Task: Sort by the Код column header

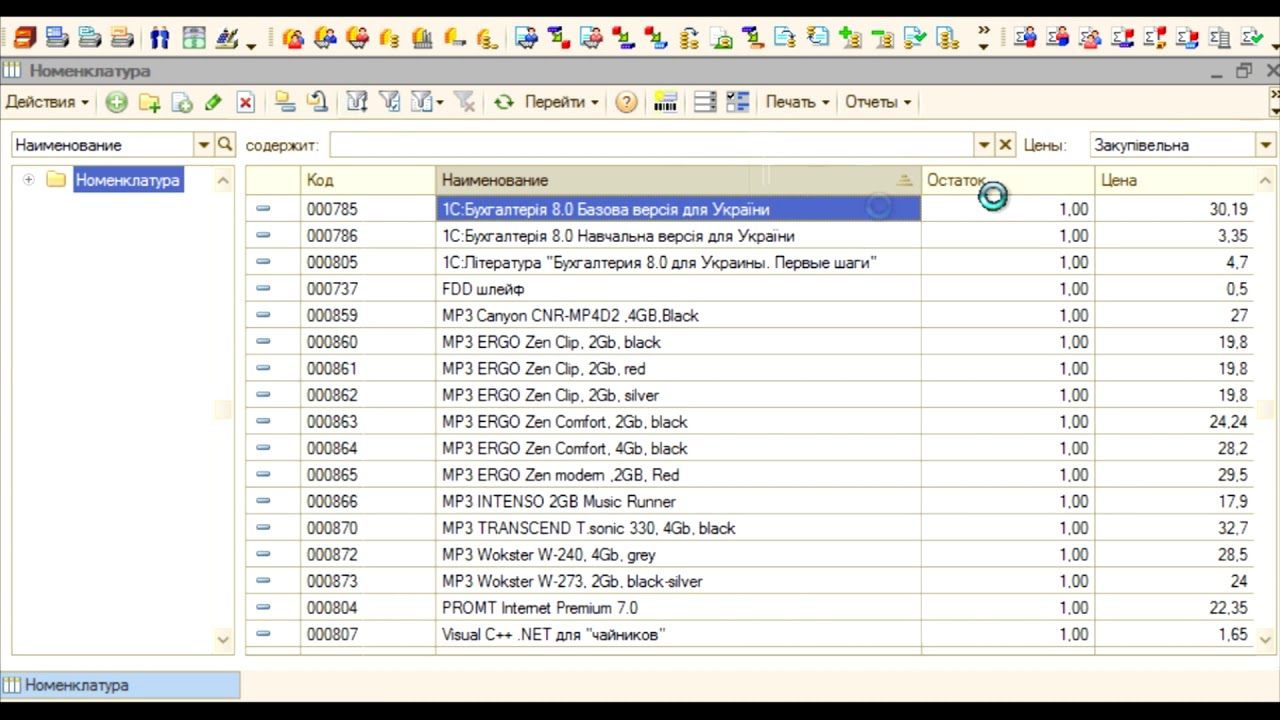Action: (x=368, y=180)
